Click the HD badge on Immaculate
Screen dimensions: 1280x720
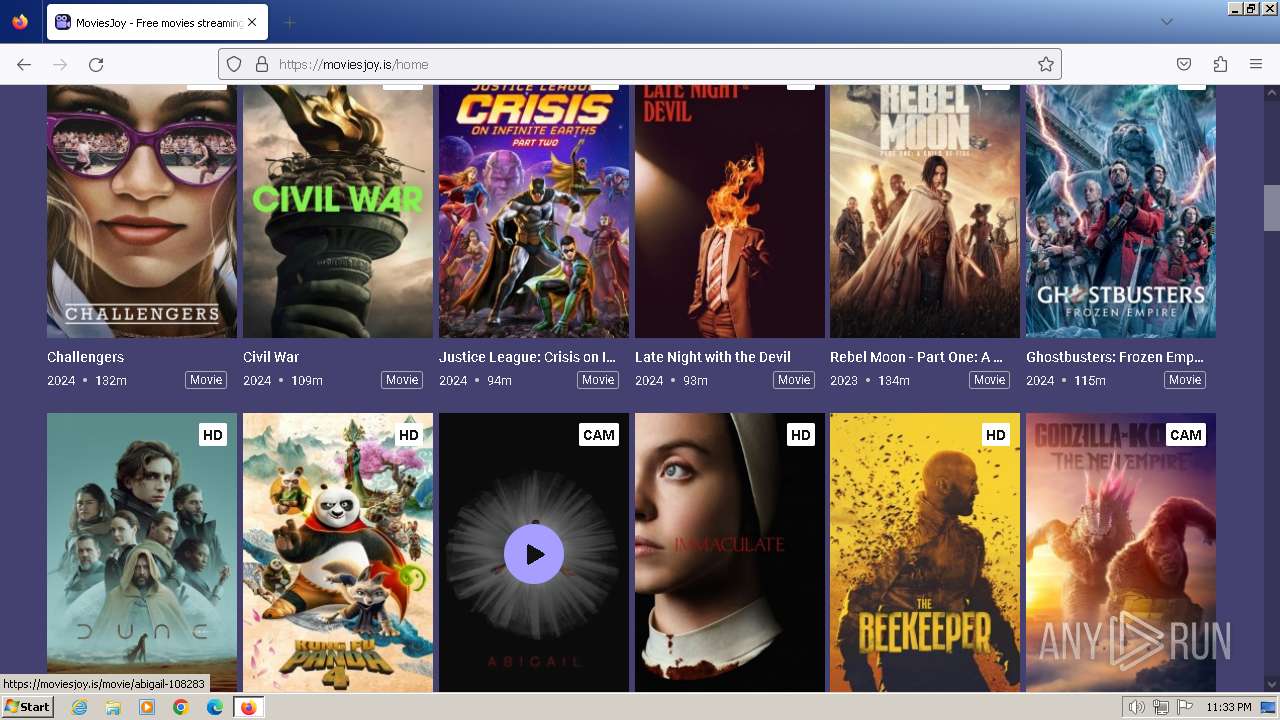(801, 435)
